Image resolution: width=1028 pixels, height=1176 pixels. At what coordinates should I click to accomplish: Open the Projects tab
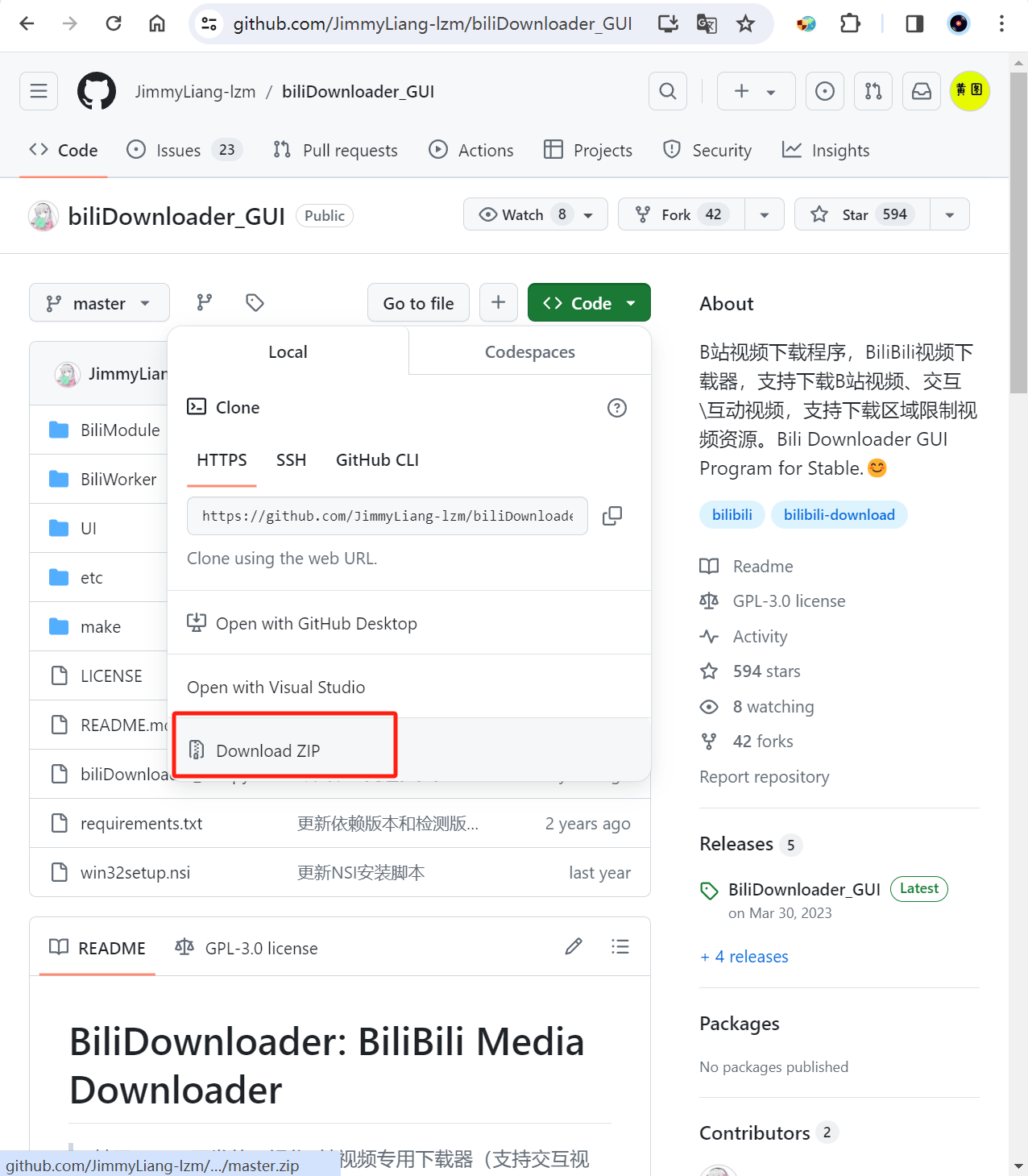tap(588, 150)
